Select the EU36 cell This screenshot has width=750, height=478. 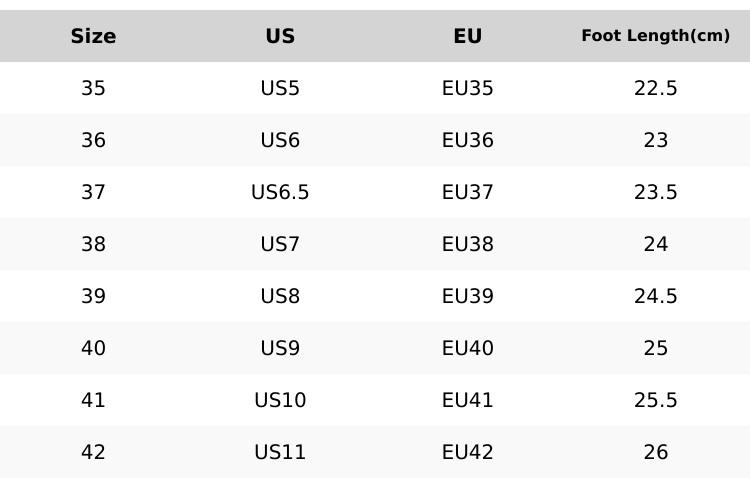pos(467,141)
